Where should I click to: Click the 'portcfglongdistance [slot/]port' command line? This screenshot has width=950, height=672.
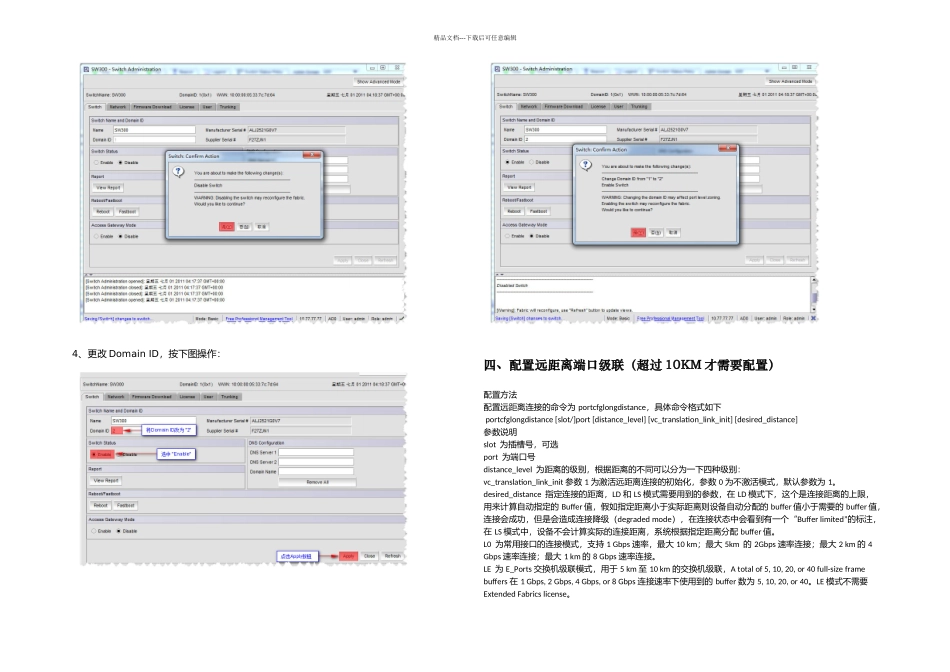pyautogui.click(x=641, y=419)
